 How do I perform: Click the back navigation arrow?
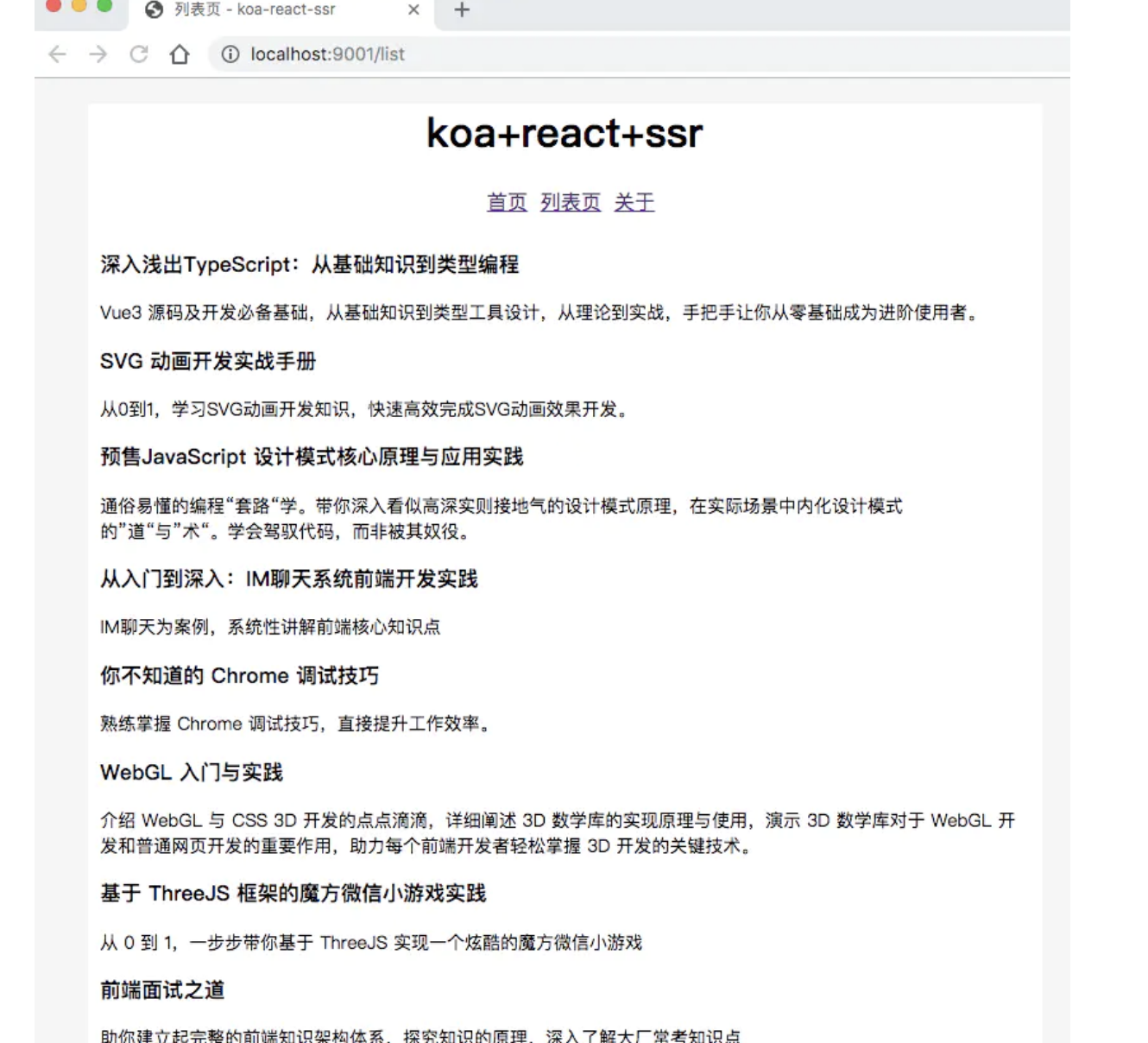57,54
